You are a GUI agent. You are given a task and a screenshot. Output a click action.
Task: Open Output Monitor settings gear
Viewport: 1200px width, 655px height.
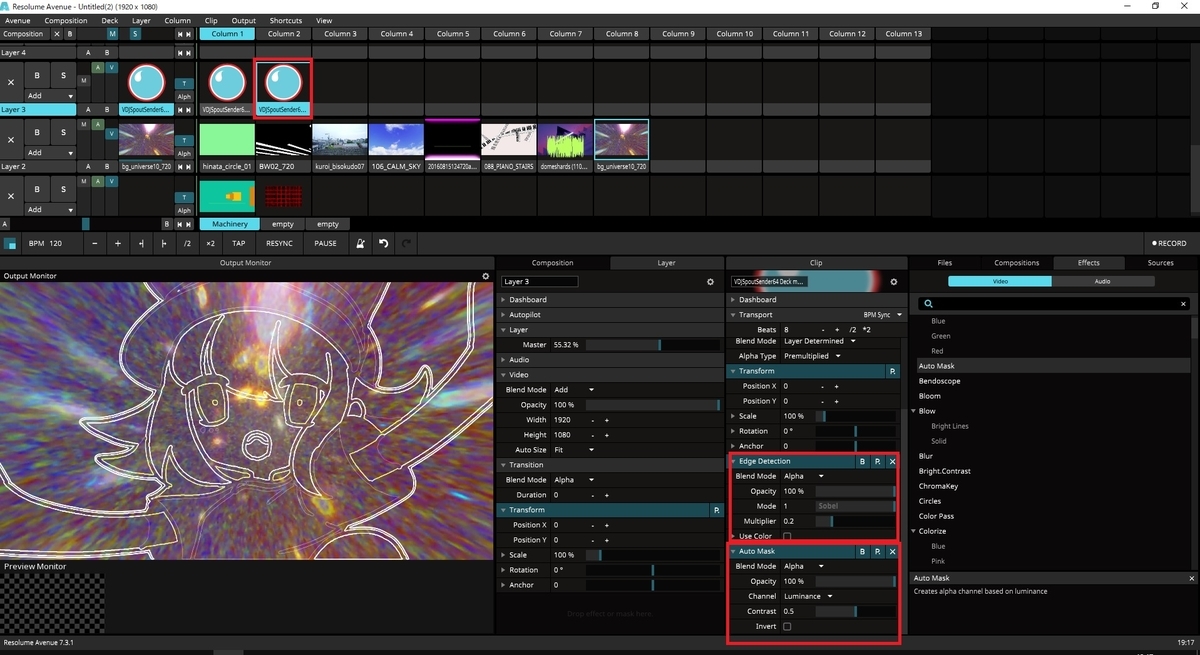tap(486, 276)
